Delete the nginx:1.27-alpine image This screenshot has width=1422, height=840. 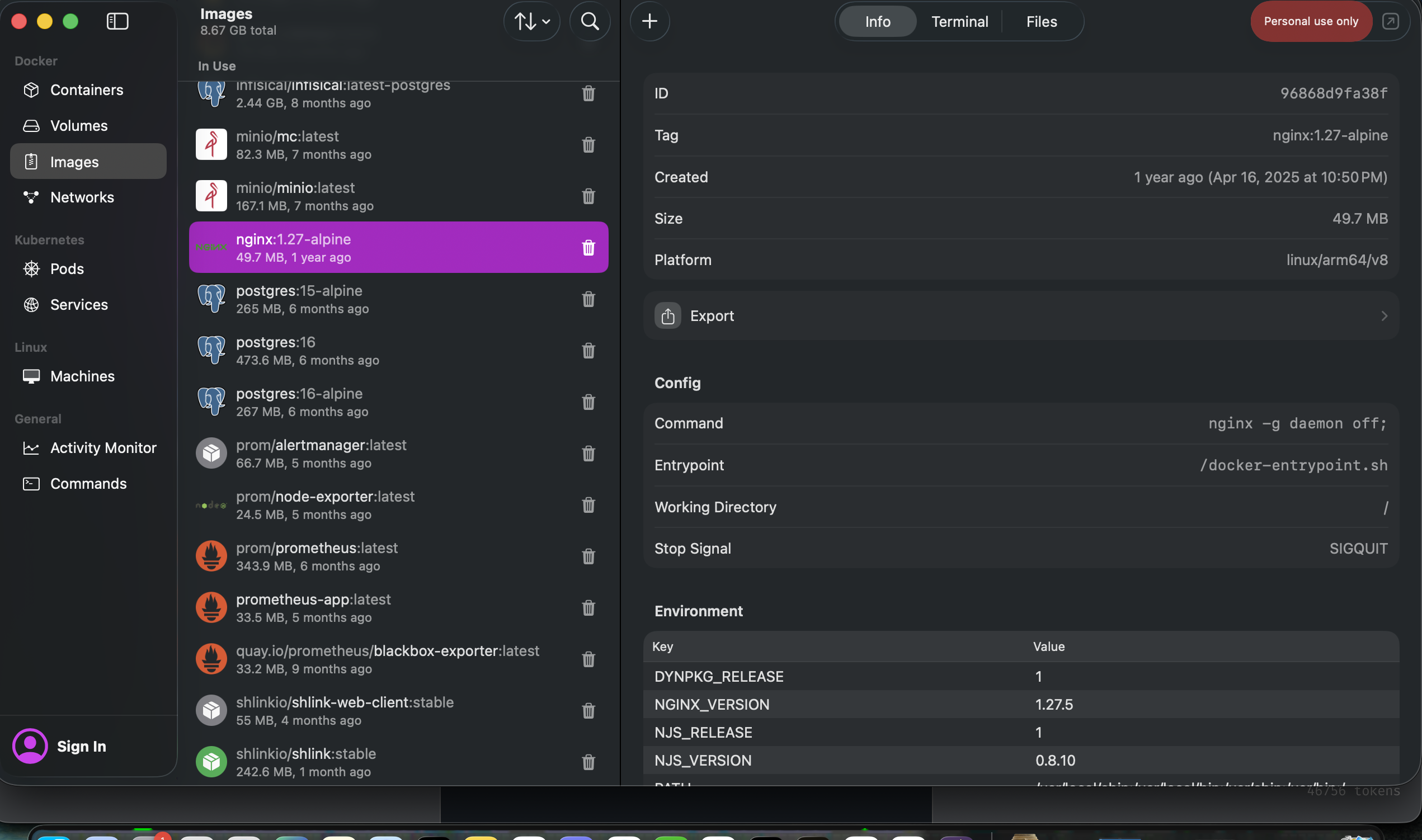tap(588, 247)
